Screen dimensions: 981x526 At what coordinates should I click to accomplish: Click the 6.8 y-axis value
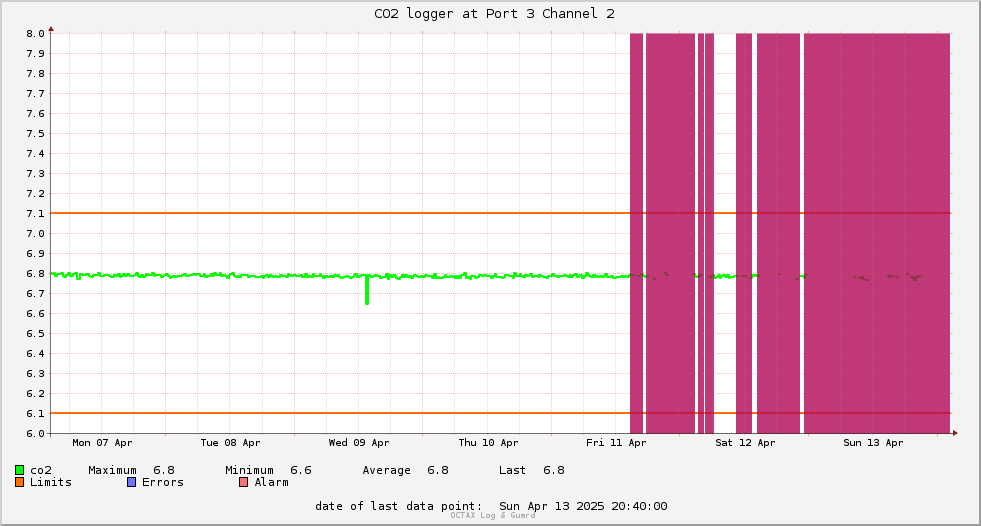(35, 274)
